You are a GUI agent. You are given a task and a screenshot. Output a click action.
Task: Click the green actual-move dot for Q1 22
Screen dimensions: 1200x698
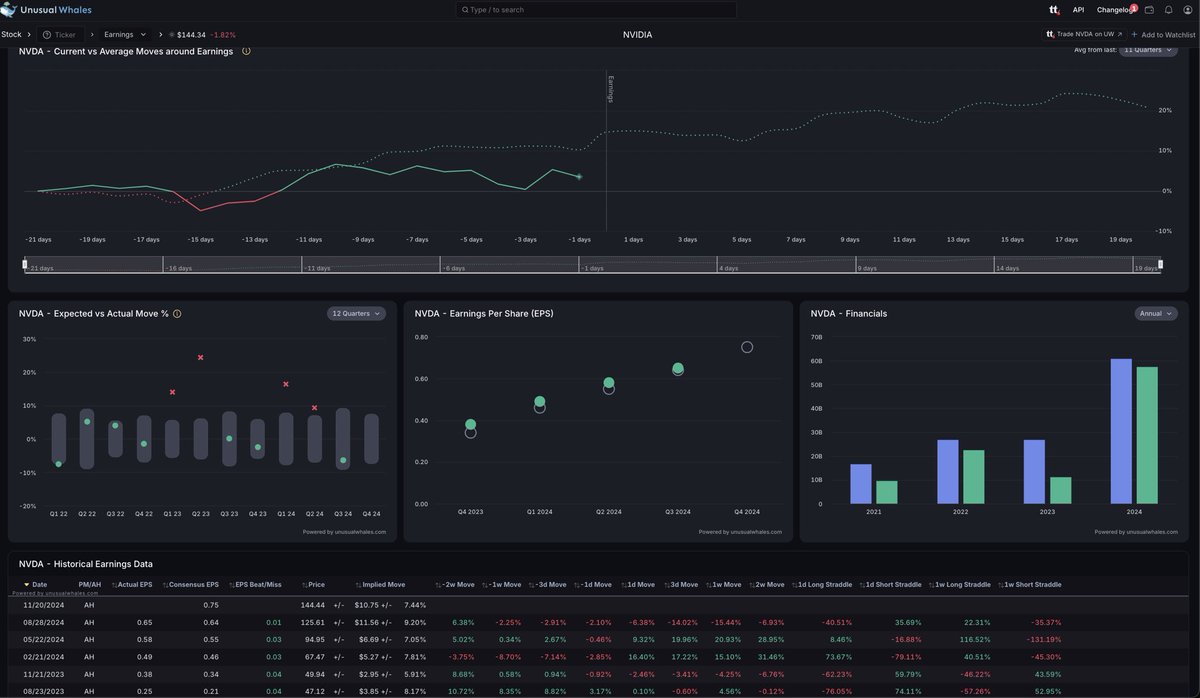click(58, 464)
